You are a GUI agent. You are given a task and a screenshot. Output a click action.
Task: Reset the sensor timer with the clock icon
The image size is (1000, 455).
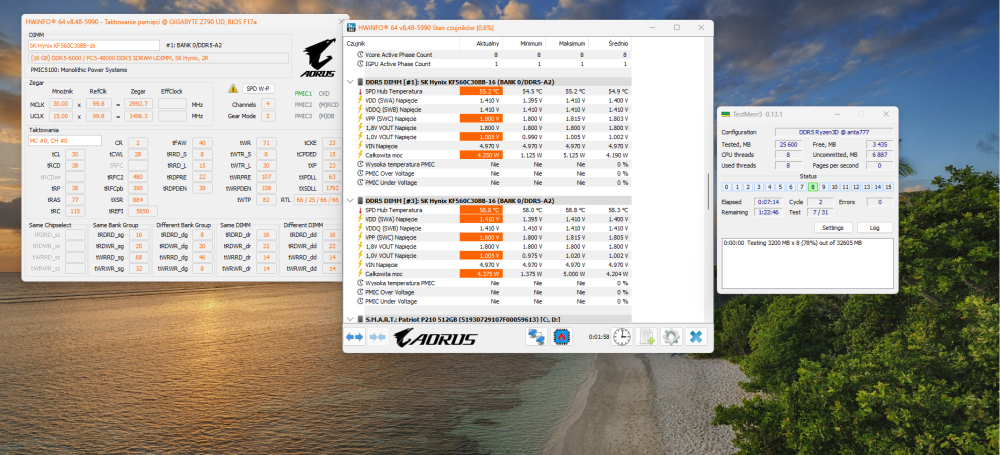[x=621, y=336]
